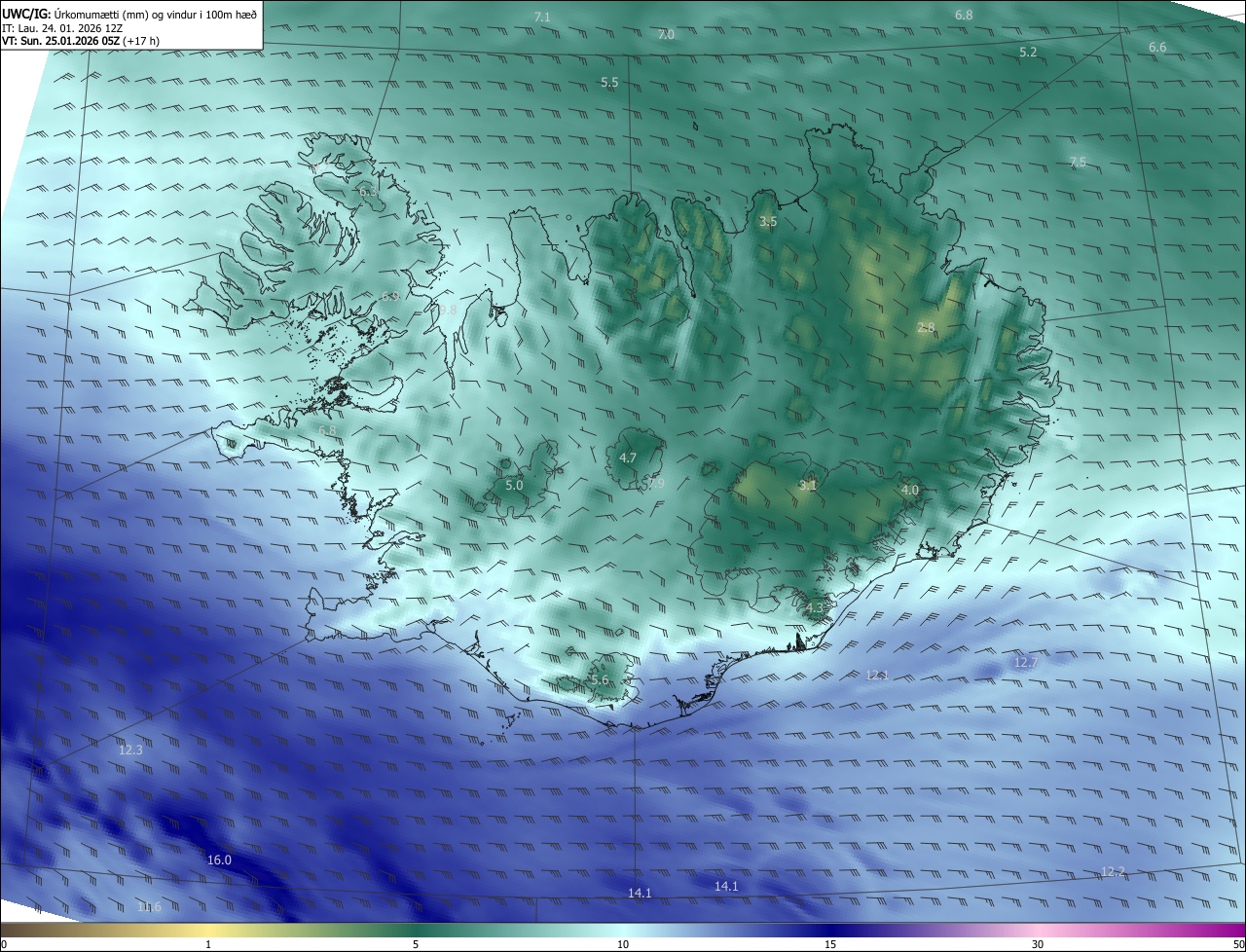Click the 15 tick on the color scale
The width and height of the screenshot is (1246, 952).
(830, 944)
